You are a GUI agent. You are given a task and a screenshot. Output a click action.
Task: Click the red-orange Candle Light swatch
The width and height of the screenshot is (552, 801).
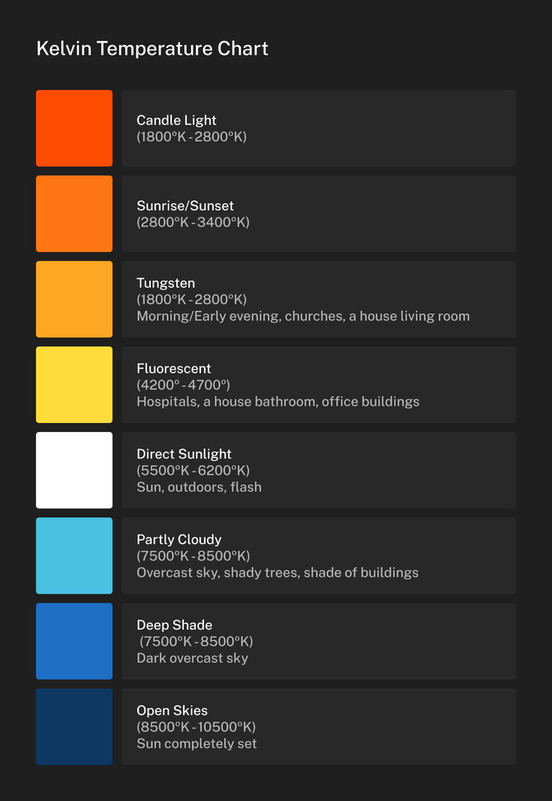74,128
